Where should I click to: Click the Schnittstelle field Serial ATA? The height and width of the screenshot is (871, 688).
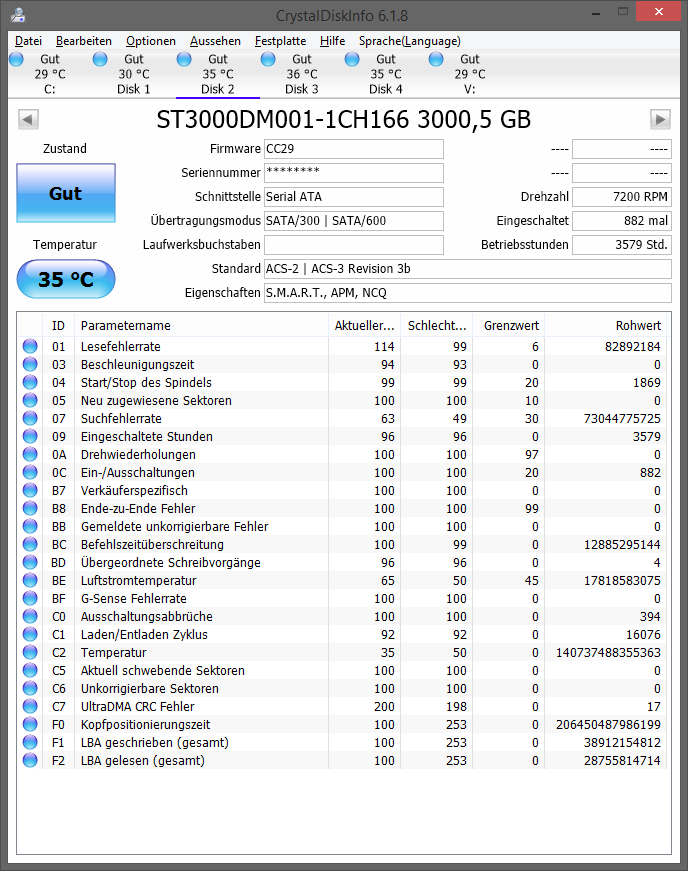coord(354,197)
